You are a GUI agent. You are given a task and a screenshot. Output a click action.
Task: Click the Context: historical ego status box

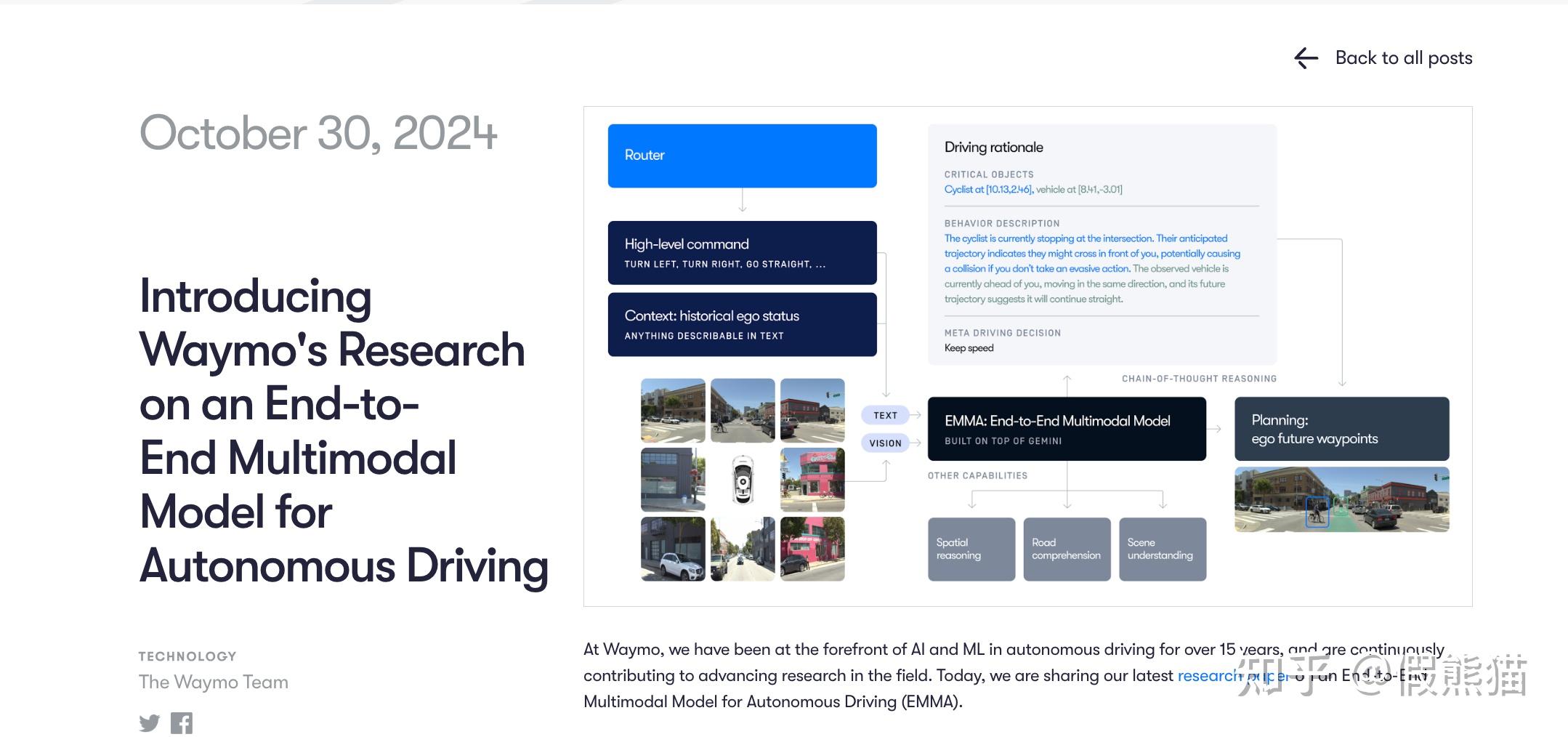(x=742, y=324)
